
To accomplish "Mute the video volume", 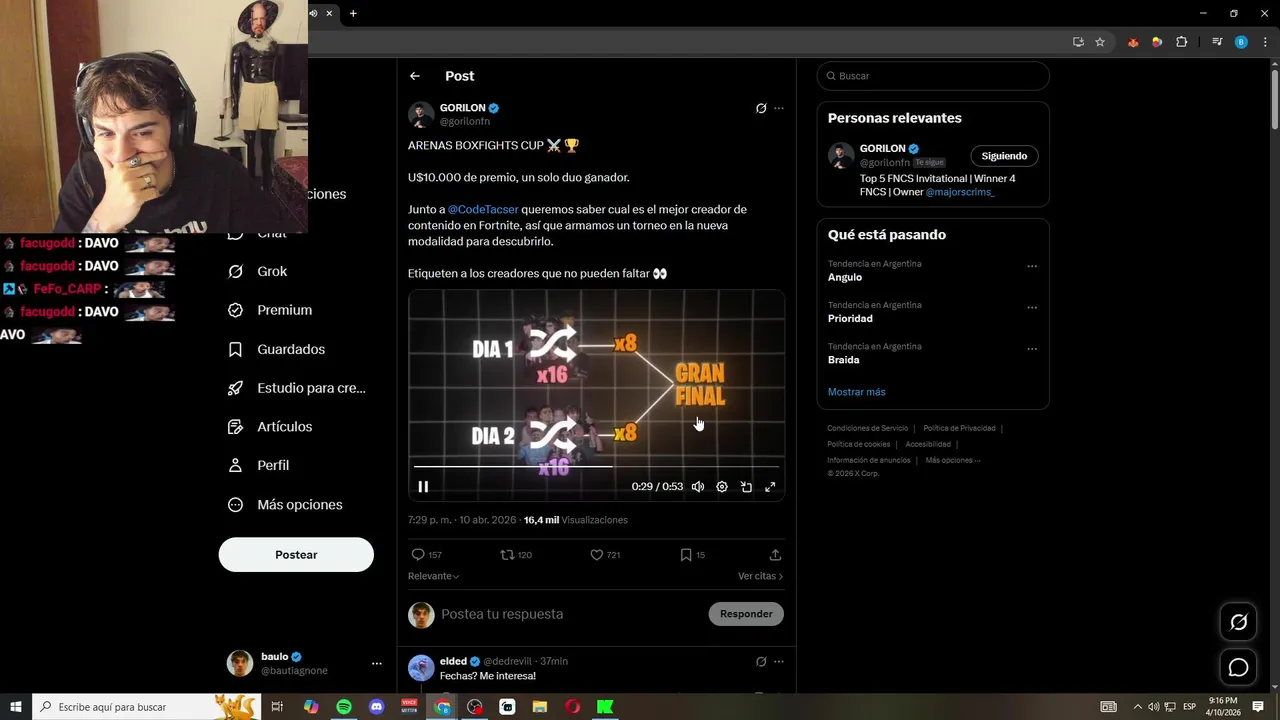I will (x=698, y=487).
